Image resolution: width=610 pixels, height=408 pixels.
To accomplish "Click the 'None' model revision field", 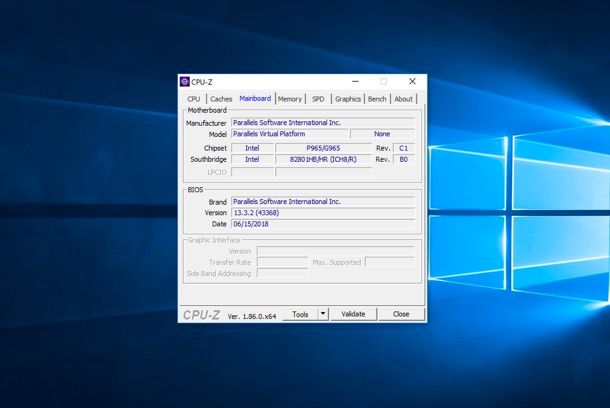I will click(382, 134).
